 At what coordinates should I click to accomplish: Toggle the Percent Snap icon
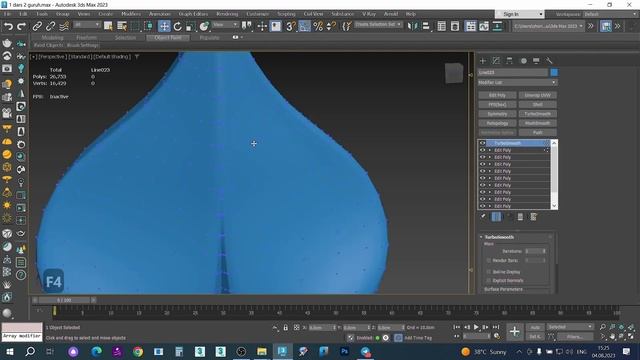click(x=318, y=27)
